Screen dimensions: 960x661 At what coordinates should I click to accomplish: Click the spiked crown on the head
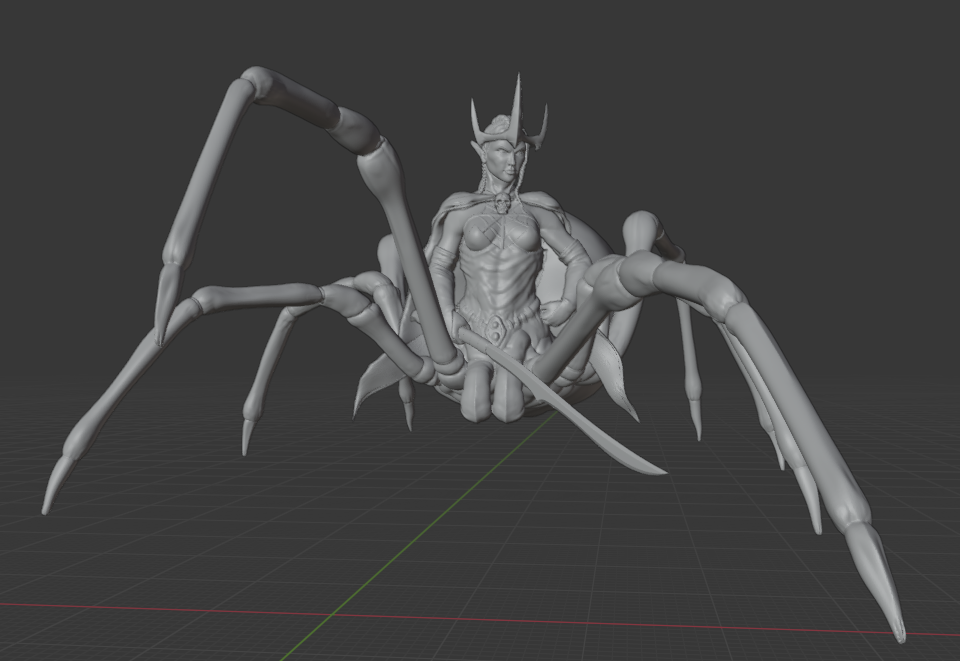coord(510,117)
